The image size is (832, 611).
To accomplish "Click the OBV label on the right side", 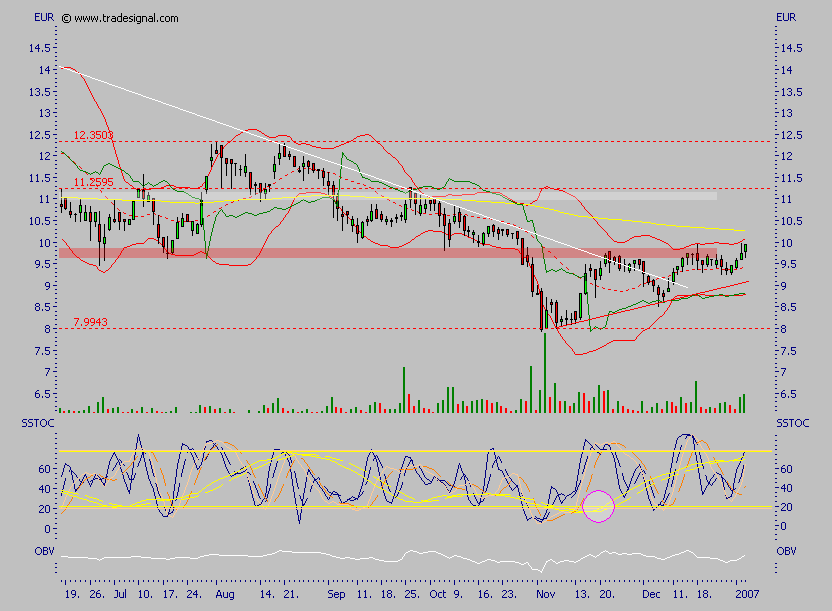I will point(786,552).
